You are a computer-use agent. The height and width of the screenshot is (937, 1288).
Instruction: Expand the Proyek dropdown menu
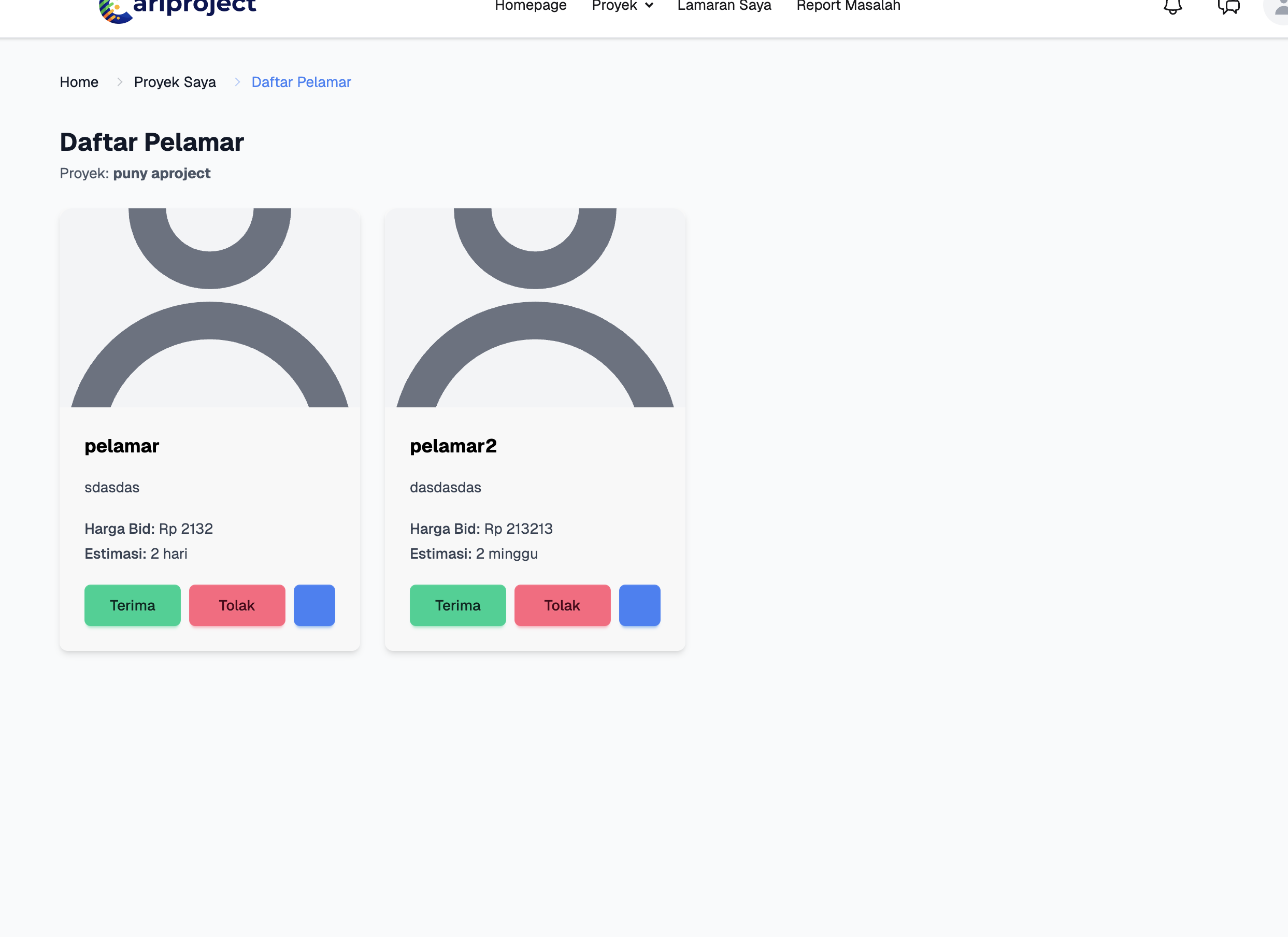[x=622, y=6]
